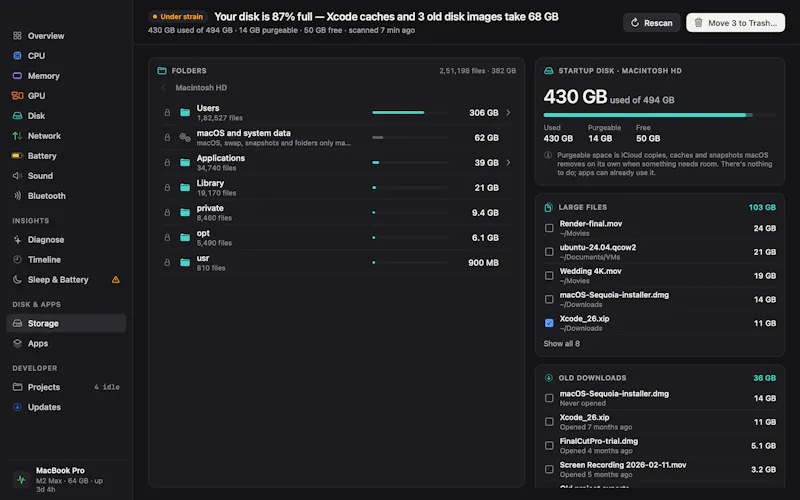Uncheck Xcode_26.xip in Large Files
Screen dimensions: 800x500
click(x=549, y=323)
